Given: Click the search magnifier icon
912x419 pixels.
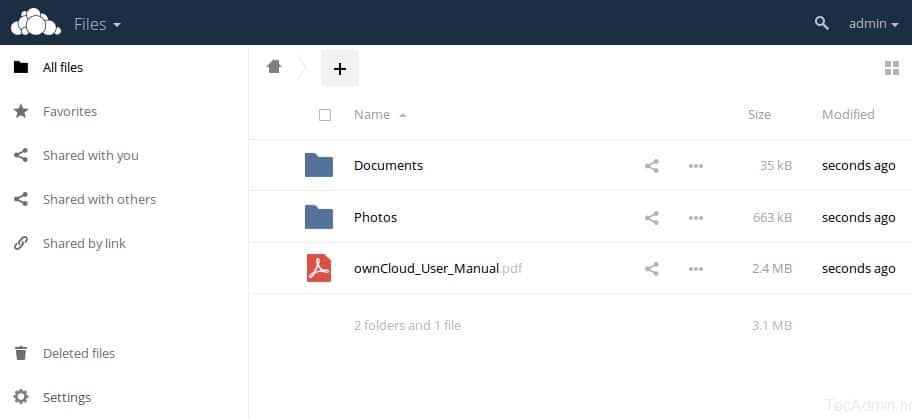Looking at the screenshot, I should pos(822,23).
